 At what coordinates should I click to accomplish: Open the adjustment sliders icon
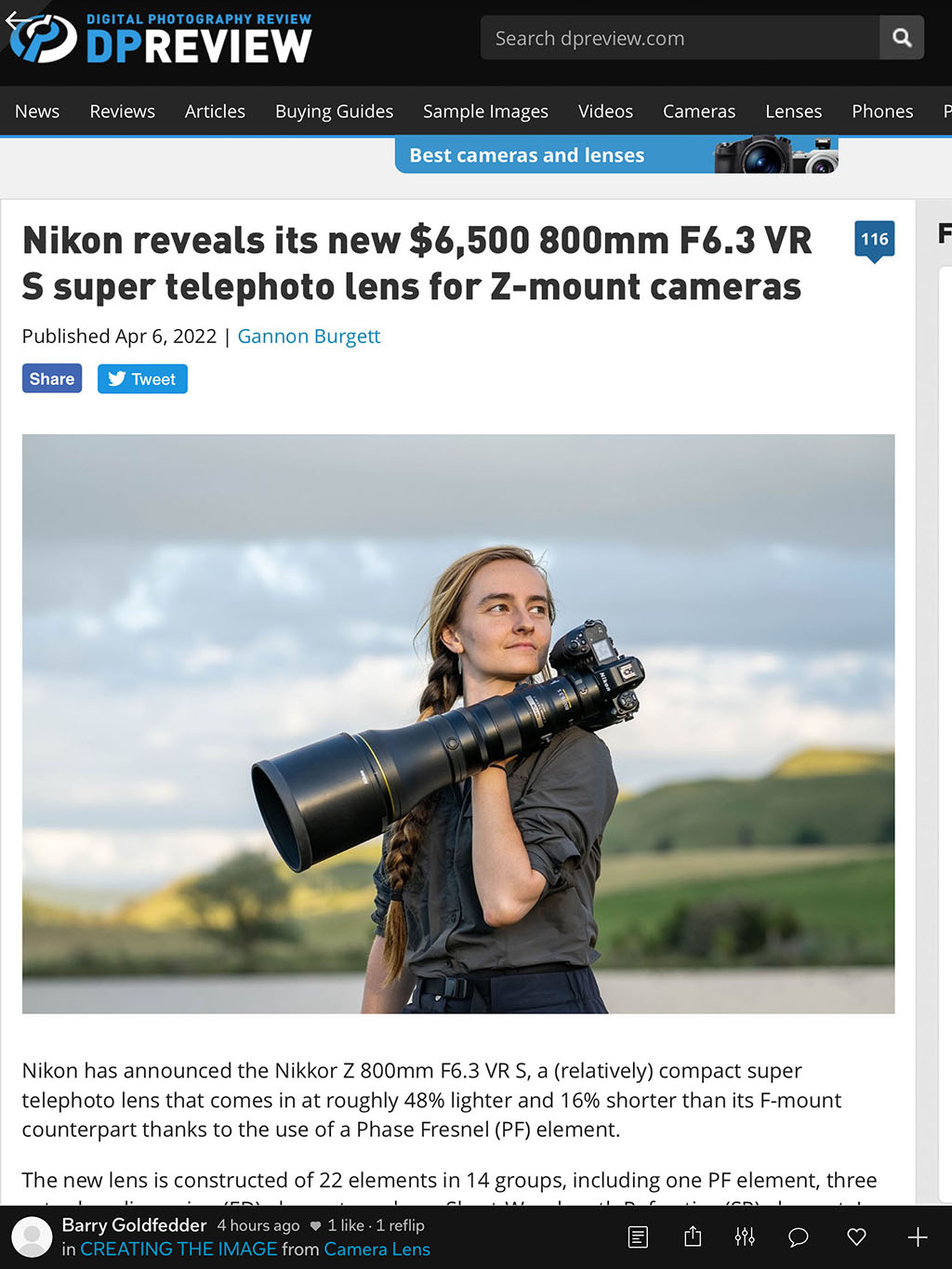point(745,1236)
